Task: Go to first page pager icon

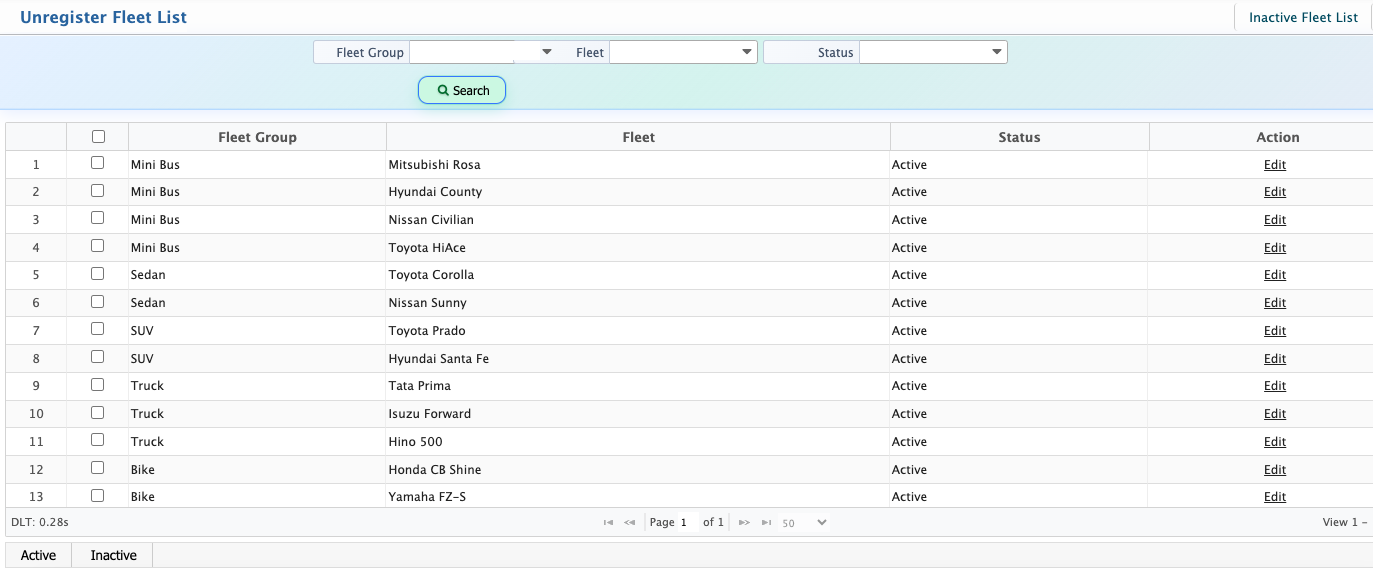Action: pos(608,522)
